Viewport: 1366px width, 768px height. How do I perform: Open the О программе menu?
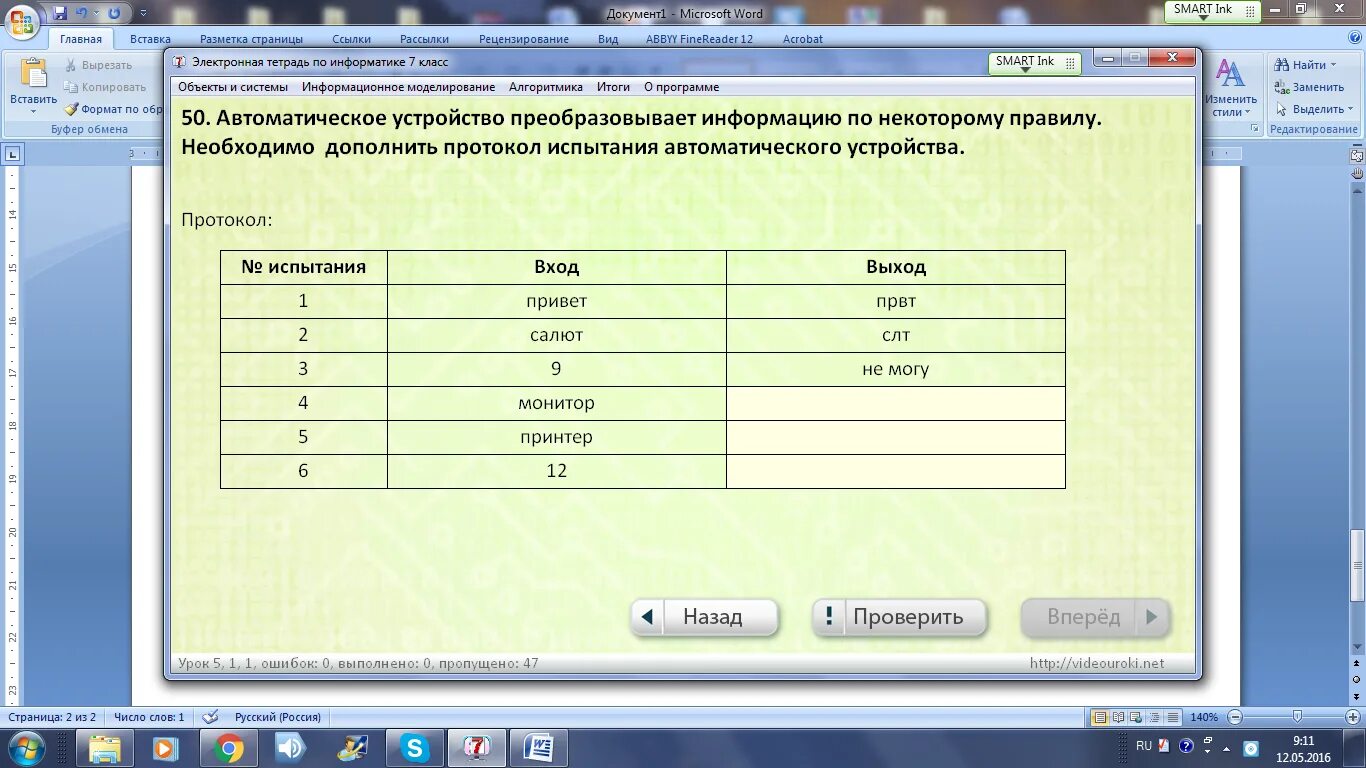coord(682,87)
